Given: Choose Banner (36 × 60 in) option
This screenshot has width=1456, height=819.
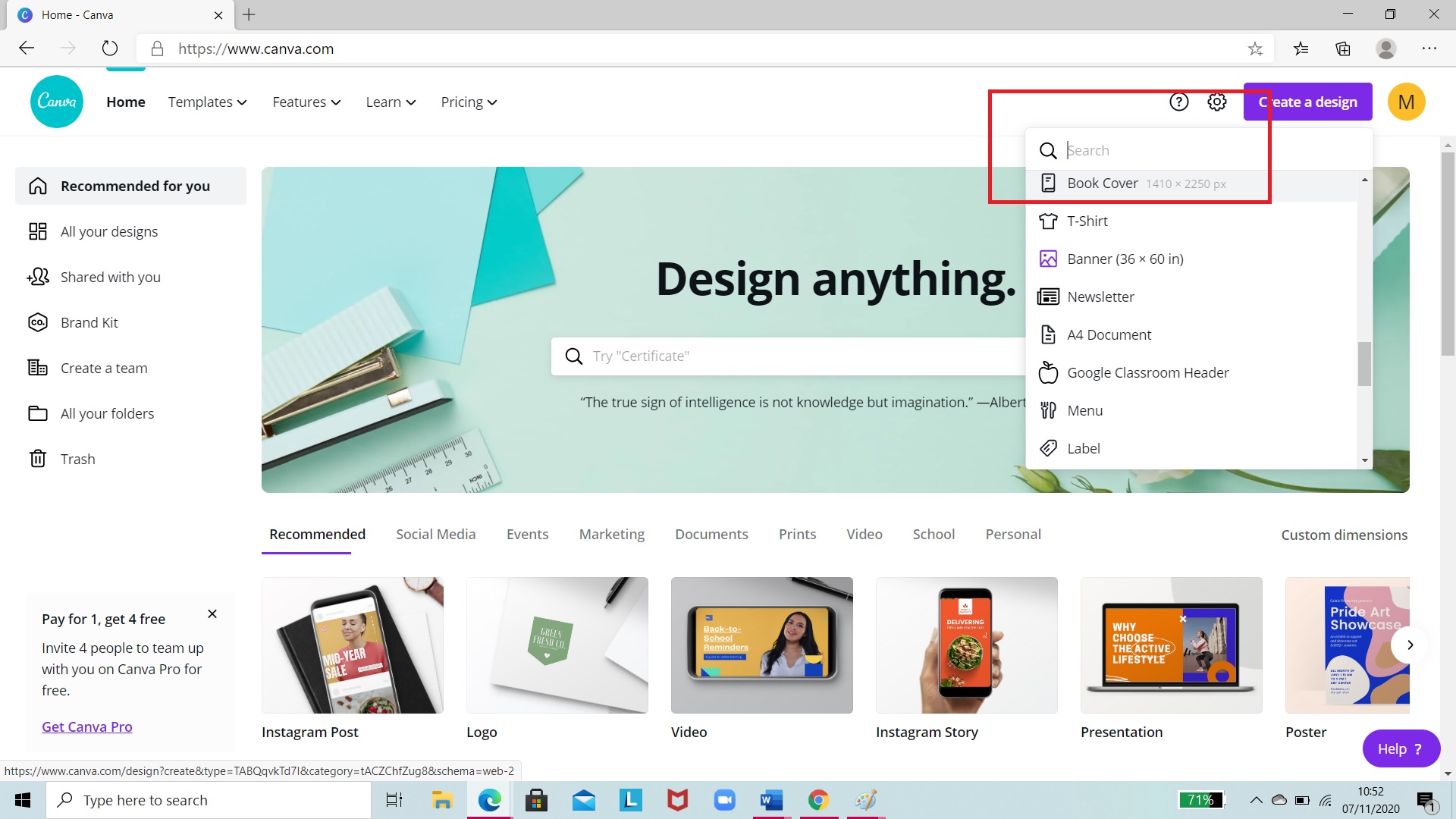Looking at the screenshot, I should click(x=1192, y=259).
